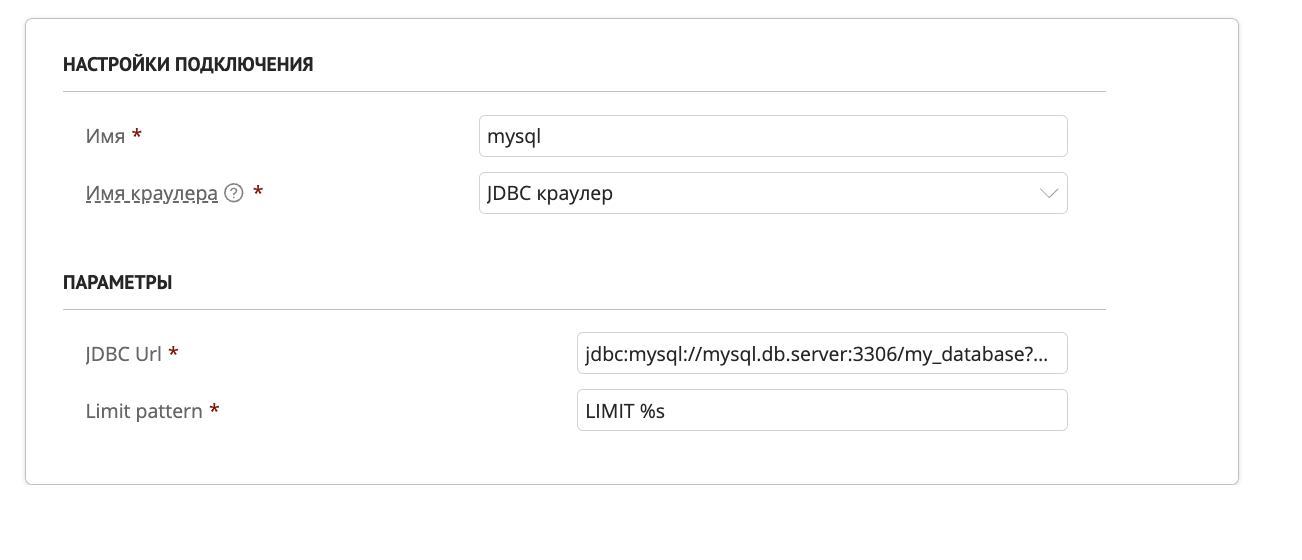Click the required asterisk next to Имя
1302x560 pixels.
pyautogui.click(x=137, y=135)
